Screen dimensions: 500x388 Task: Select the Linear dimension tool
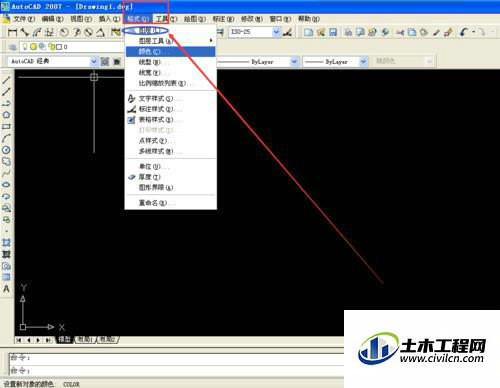point(12,32)
